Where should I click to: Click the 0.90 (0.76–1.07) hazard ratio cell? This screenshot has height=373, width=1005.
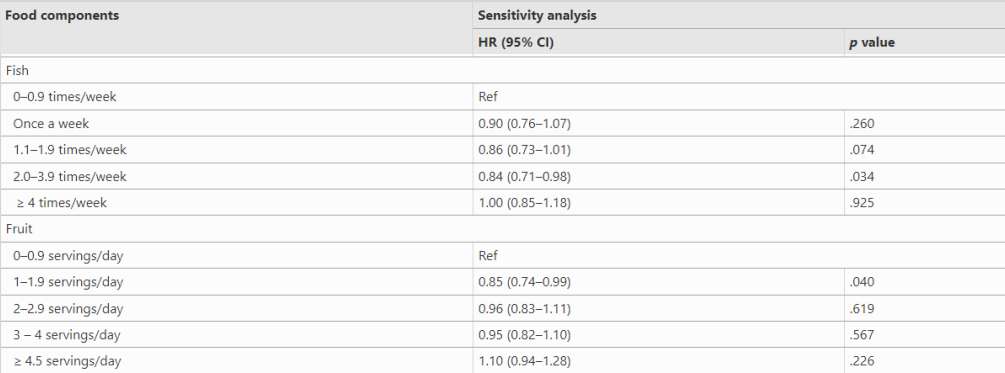point(524,123)
